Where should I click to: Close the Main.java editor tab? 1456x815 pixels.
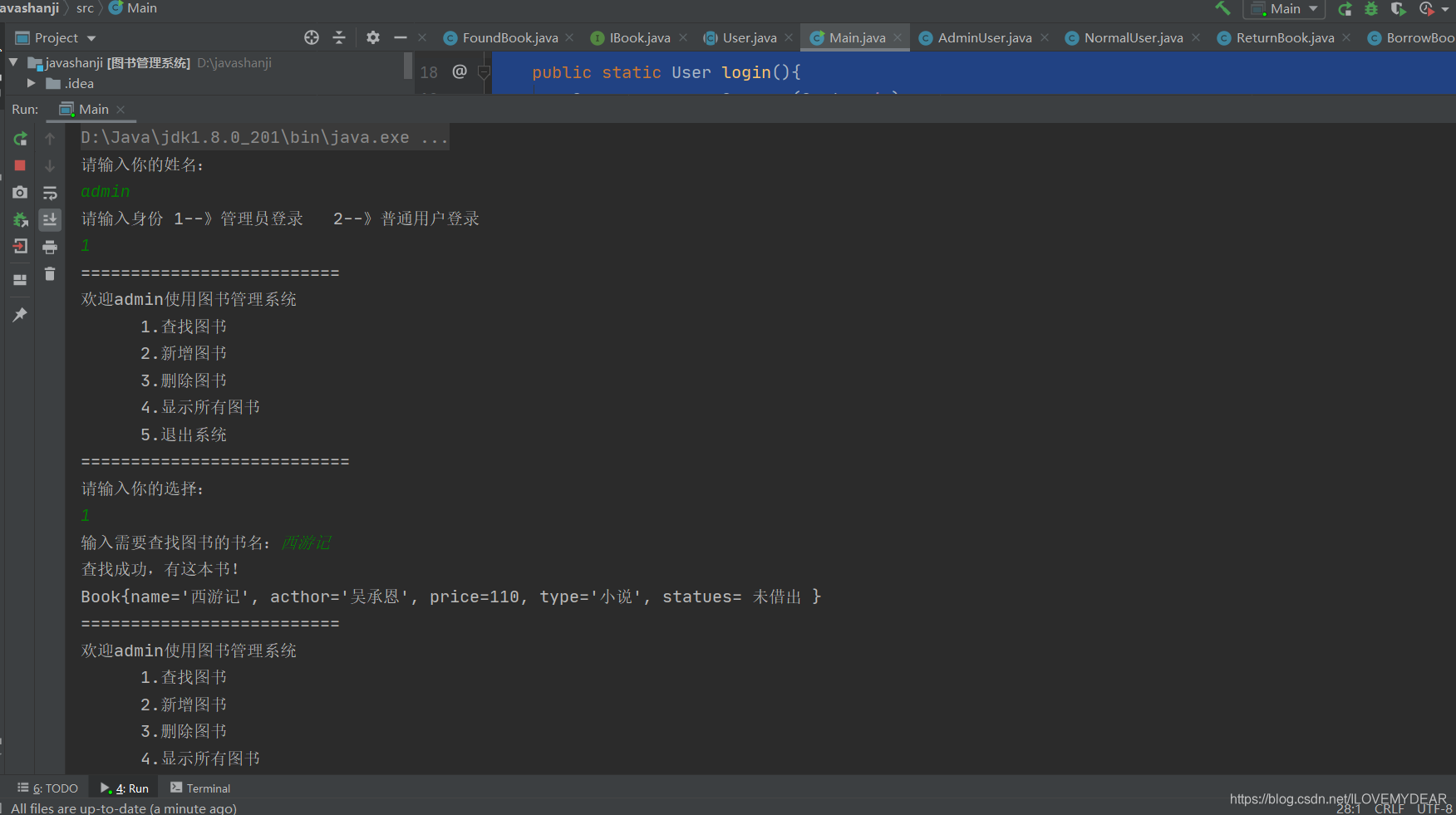pyautogui.click(x=898, y=37)
